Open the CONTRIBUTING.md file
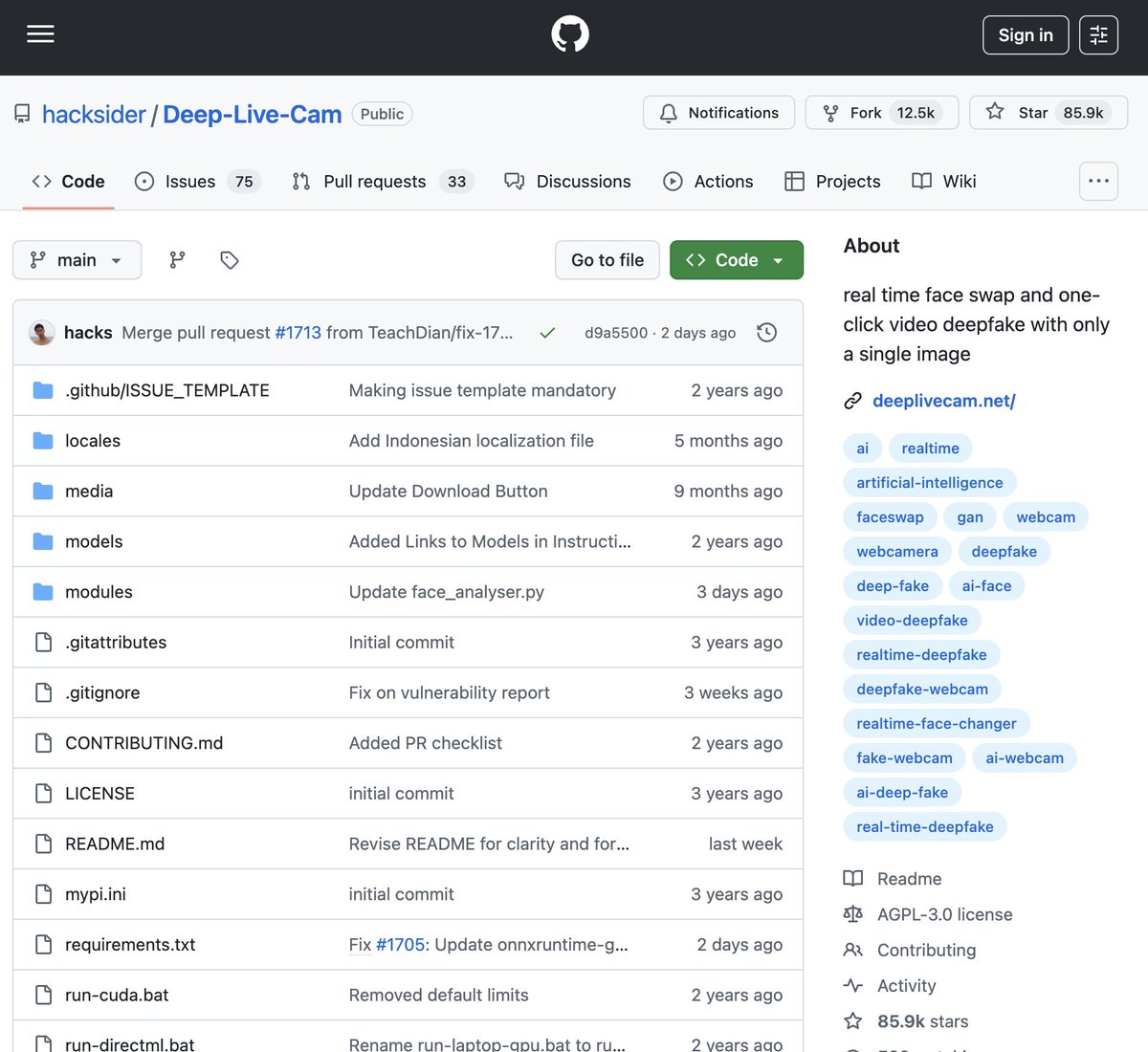 [x=143, y=743]
